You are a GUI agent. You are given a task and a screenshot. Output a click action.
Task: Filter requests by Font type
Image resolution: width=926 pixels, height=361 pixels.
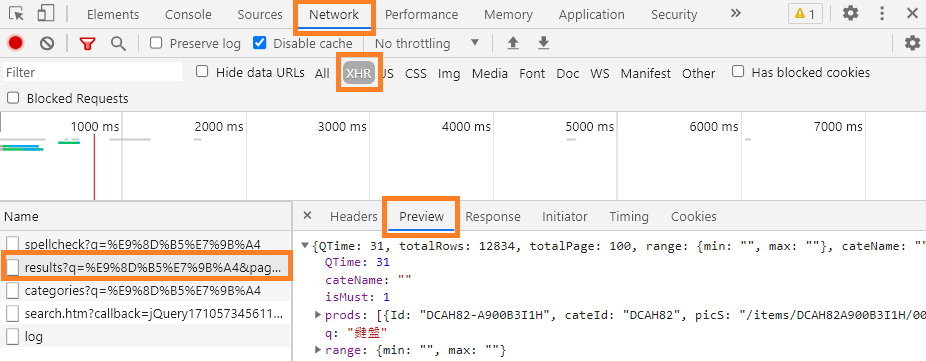click(x=532, y=73)
